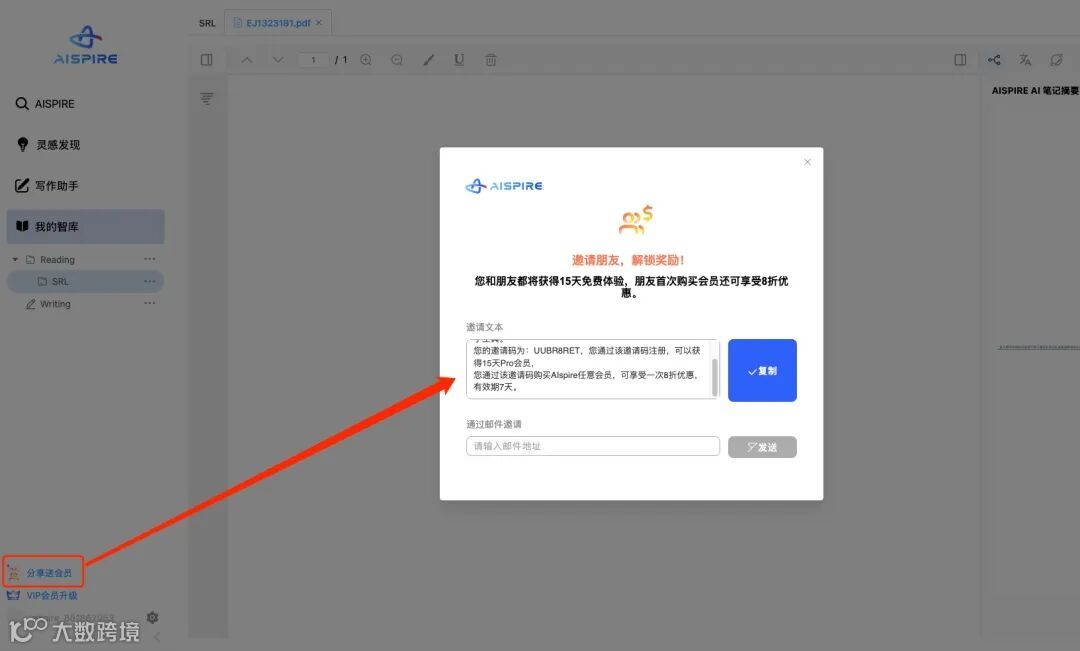Close the EJ1323181.pdf tab
This screenshot has width=1080, height=651.
(x=319, y=23)
